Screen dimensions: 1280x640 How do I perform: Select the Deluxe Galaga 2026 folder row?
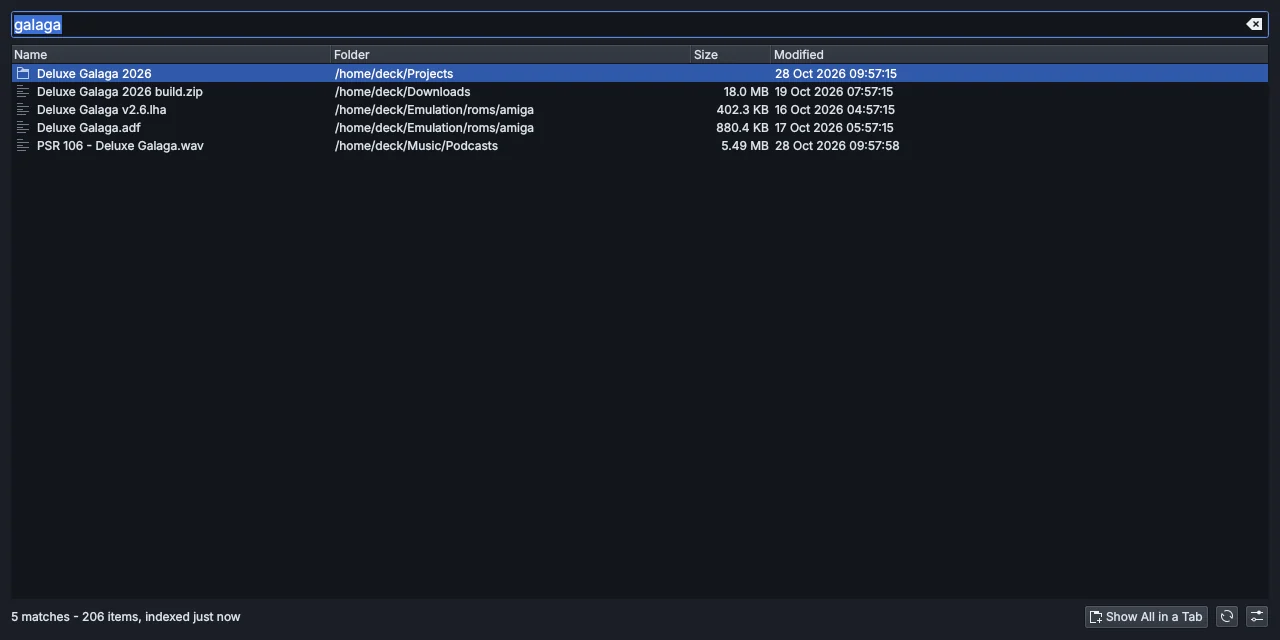640,73
